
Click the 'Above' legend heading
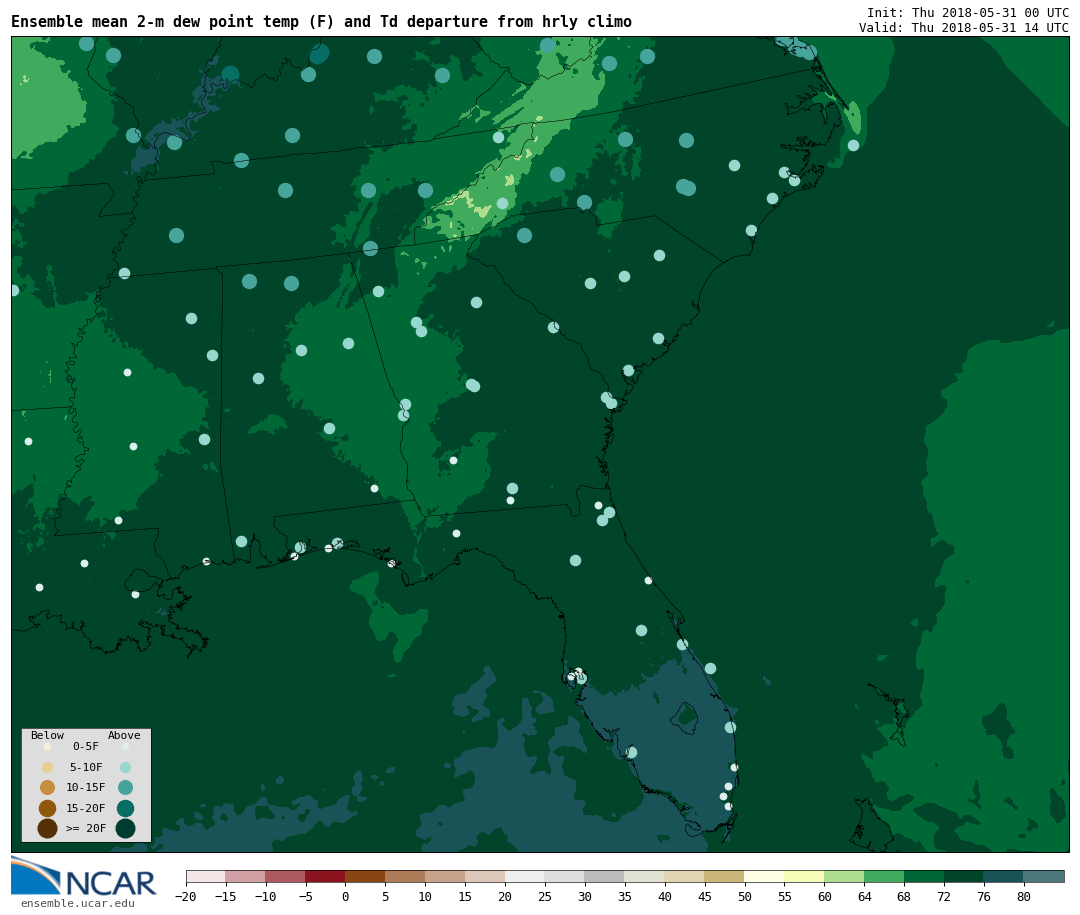click(x=124, y=735)
